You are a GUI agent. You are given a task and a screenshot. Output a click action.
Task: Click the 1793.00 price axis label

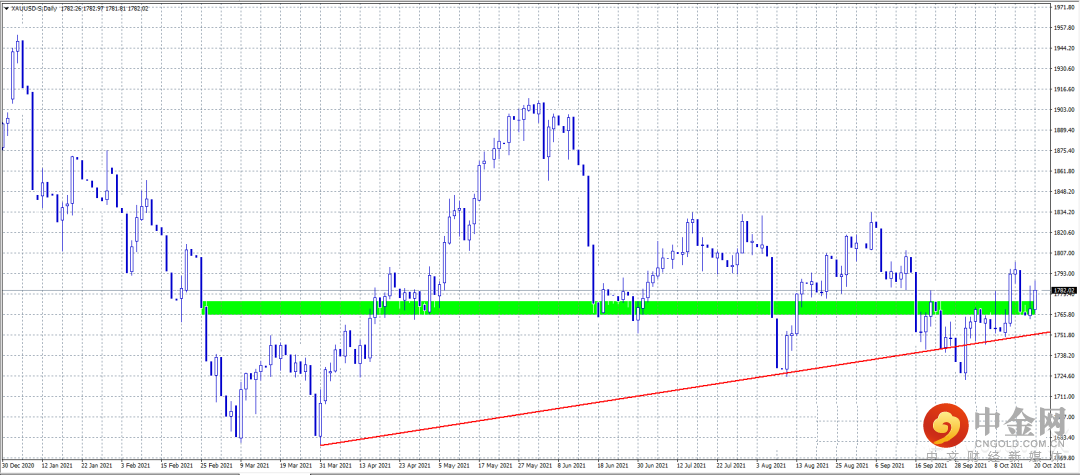pyautogui.click(x=1065, y=274)
